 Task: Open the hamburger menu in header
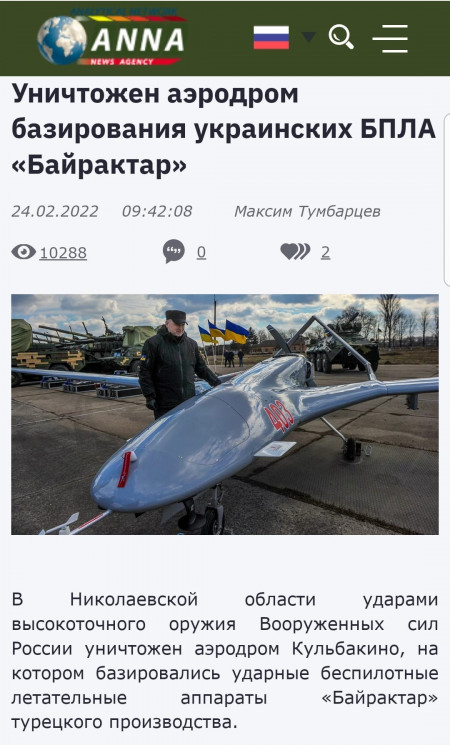coord(390,38)
